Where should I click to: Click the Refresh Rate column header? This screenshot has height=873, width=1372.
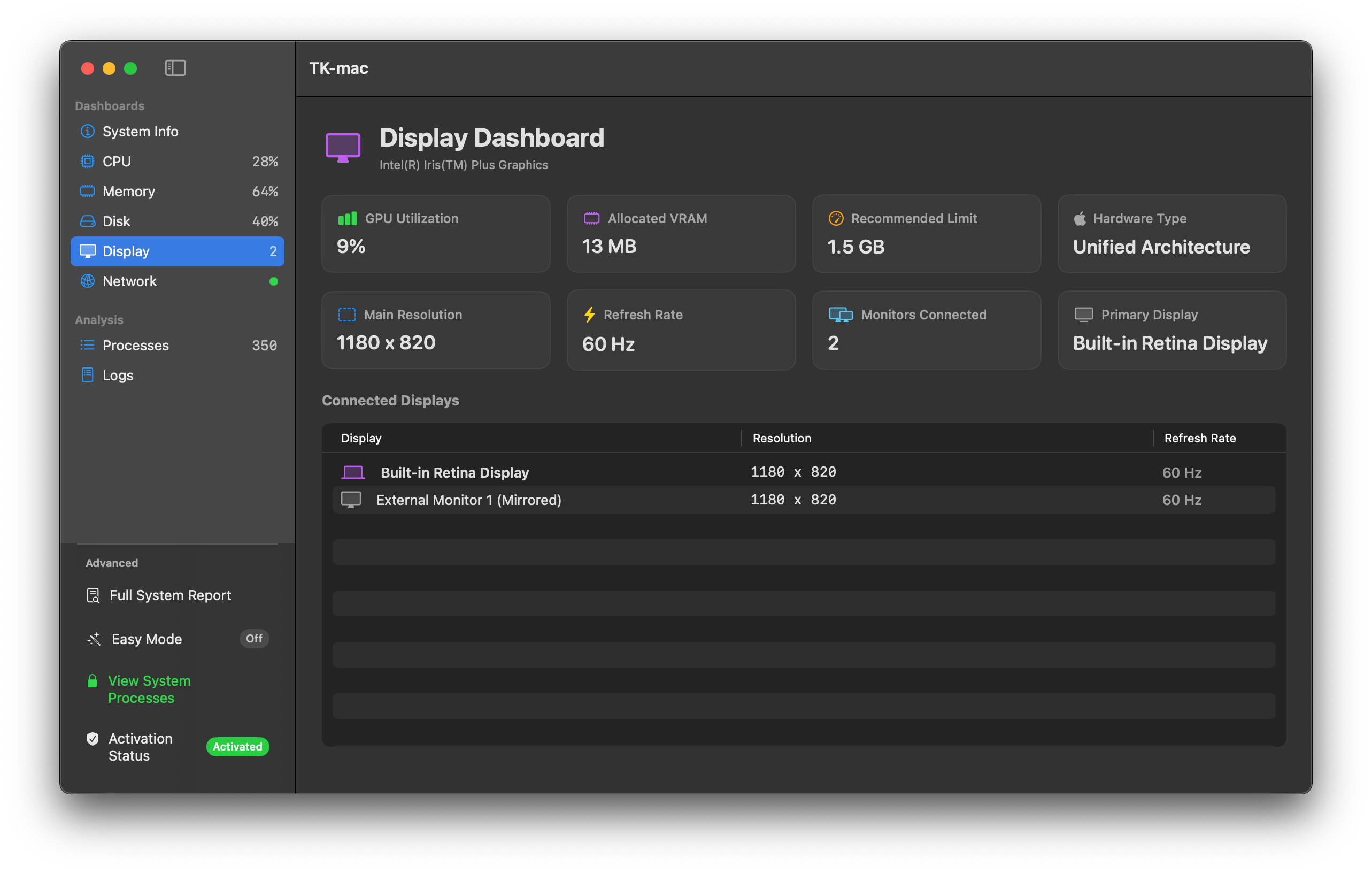(1199, 438)
